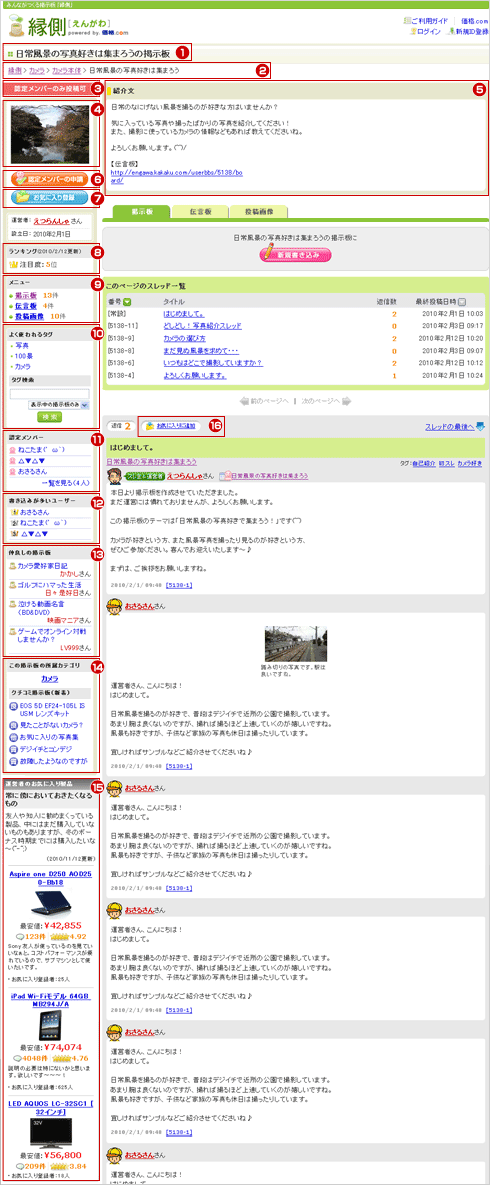Screen dimensions: 490x1185
Task: Click the スレ主運営者 avatar icon
Action: coord(115,475)
